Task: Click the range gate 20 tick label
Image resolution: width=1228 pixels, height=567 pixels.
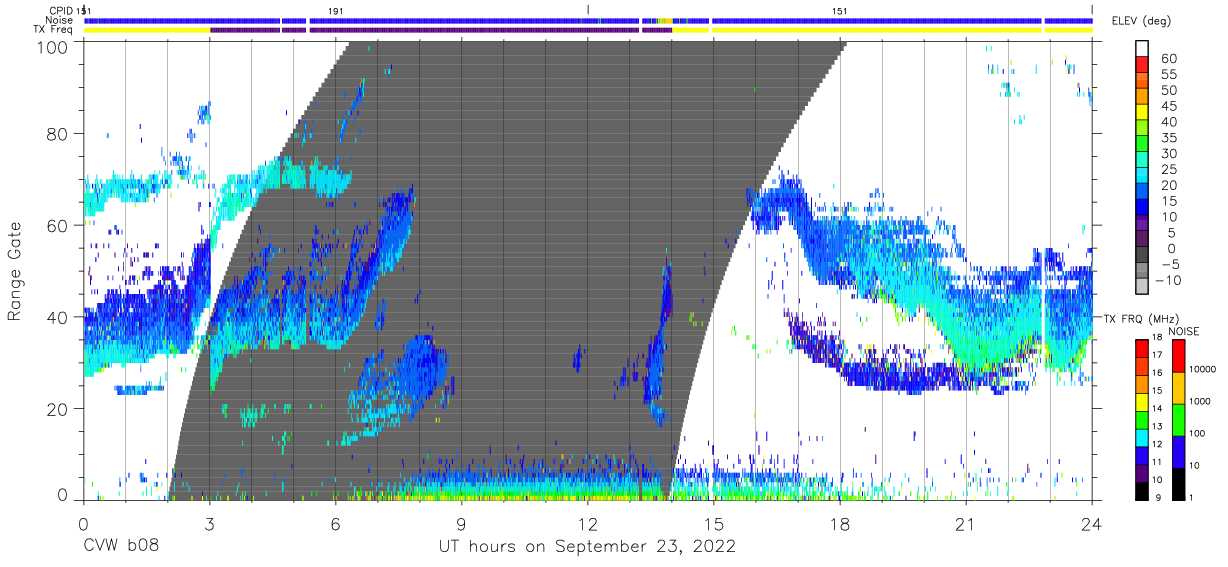Action: click(x=56, y=409)
